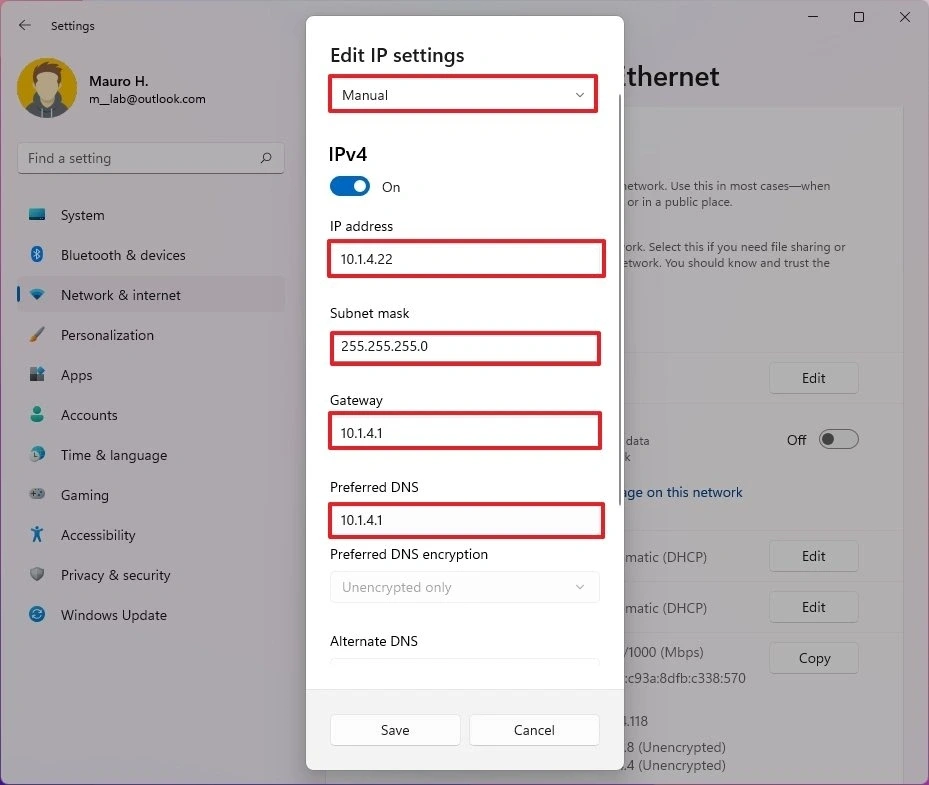Click inside the IP address field
Viewport: 929px width, 785px height.
[x=464, y=258]
